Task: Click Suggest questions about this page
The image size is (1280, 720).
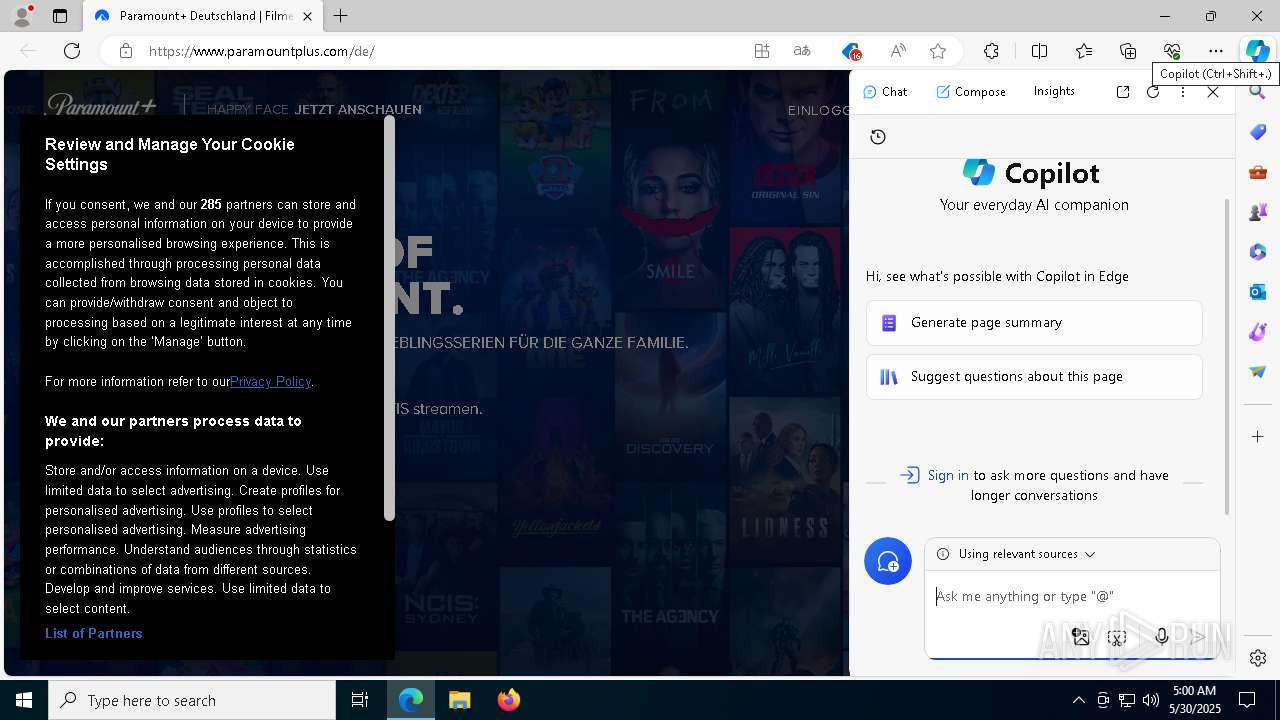Action: [1034, 377]
